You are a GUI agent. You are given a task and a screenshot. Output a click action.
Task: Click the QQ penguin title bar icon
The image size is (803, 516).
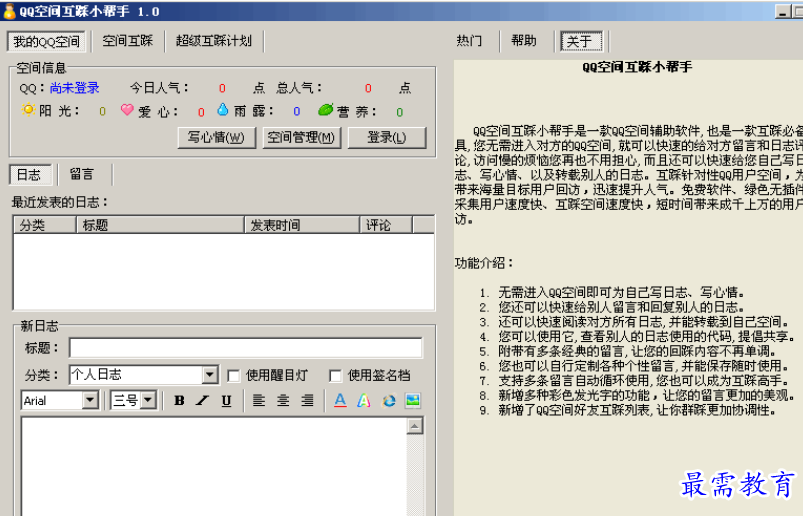coord(9,11)
